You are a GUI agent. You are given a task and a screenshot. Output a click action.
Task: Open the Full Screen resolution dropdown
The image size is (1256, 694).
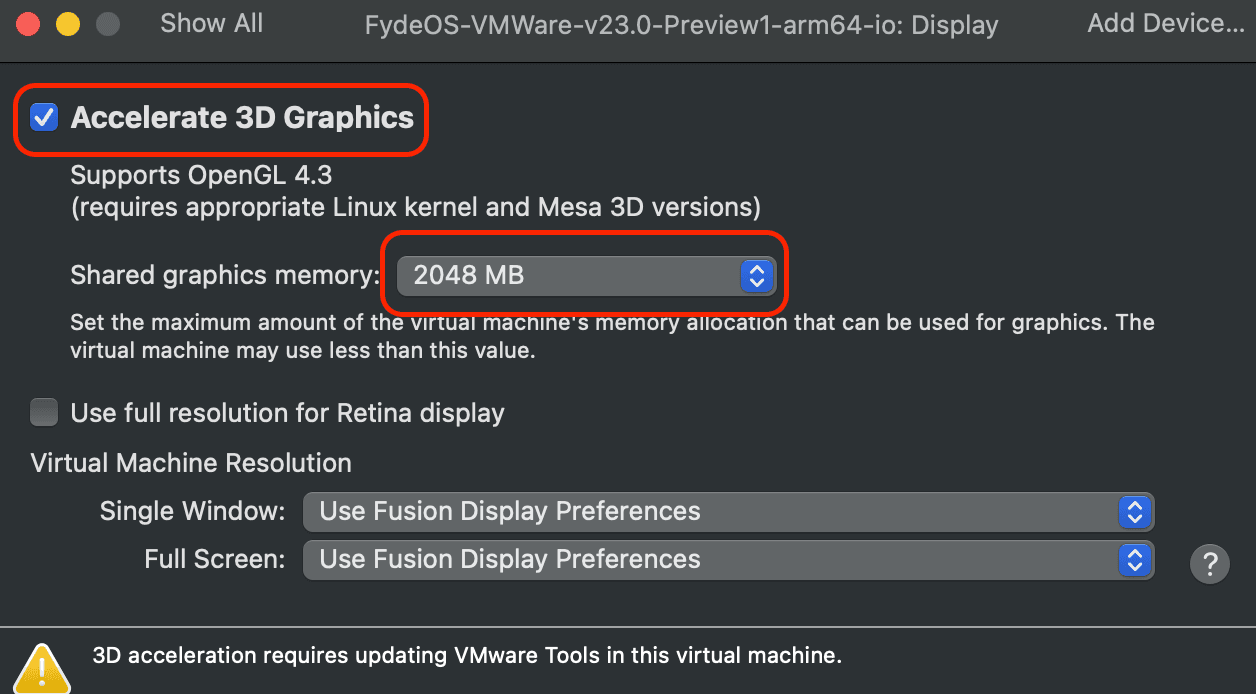[x=728, y=559]
